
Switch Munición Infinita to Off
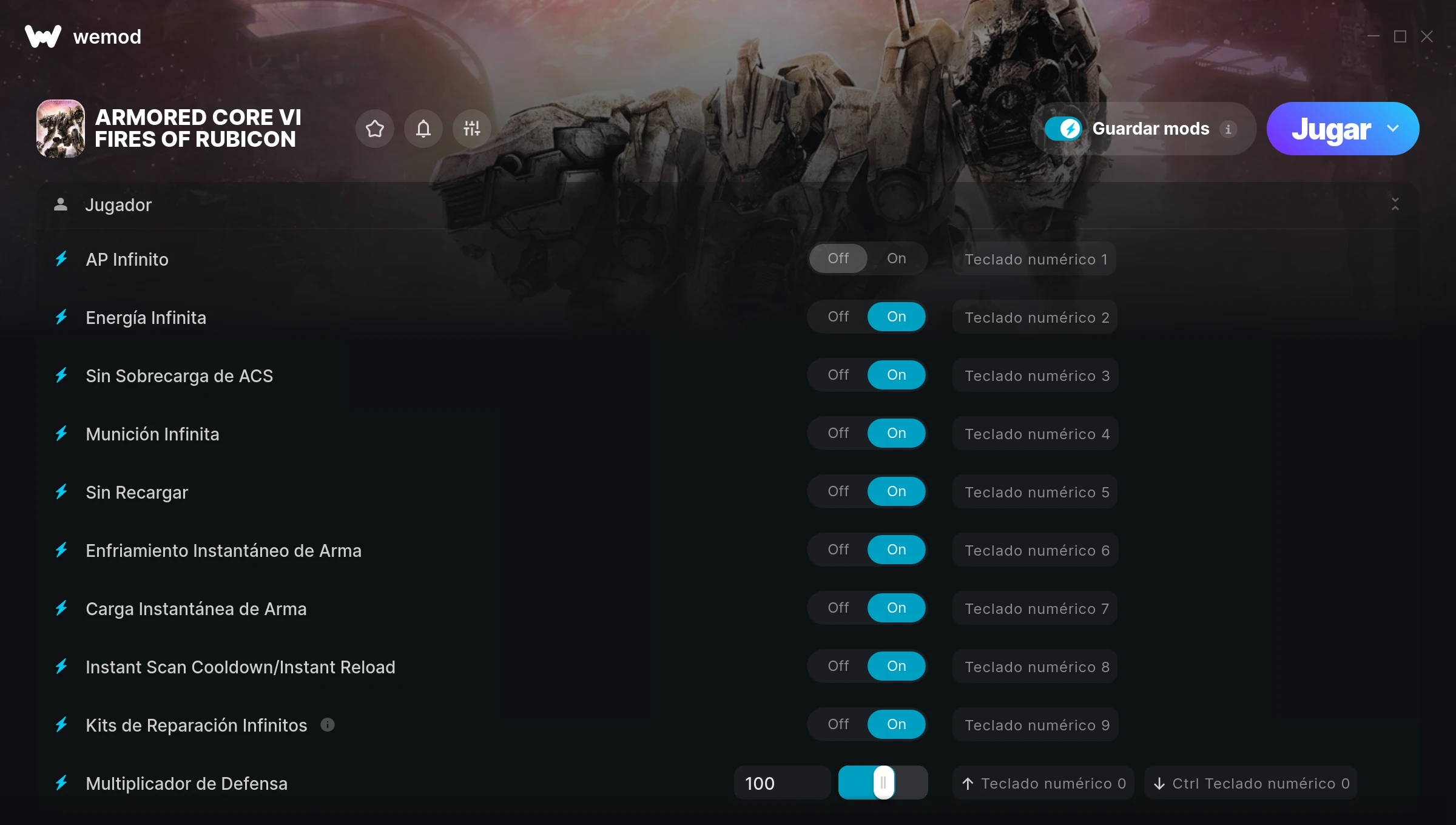pos(838,433)
